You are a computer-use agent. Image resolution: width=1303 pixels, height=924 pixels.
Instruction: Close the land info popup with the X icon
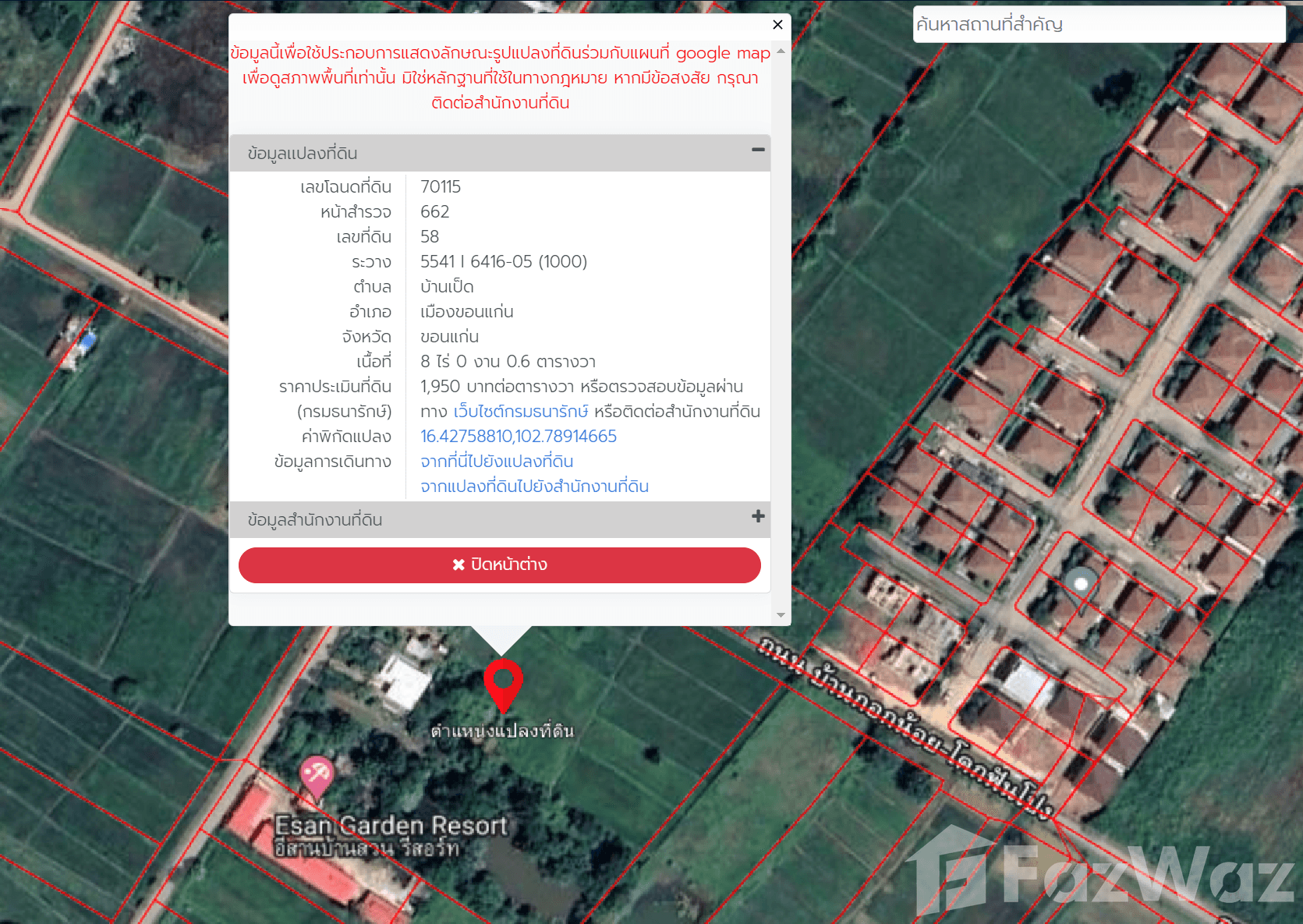coord(777,25)
